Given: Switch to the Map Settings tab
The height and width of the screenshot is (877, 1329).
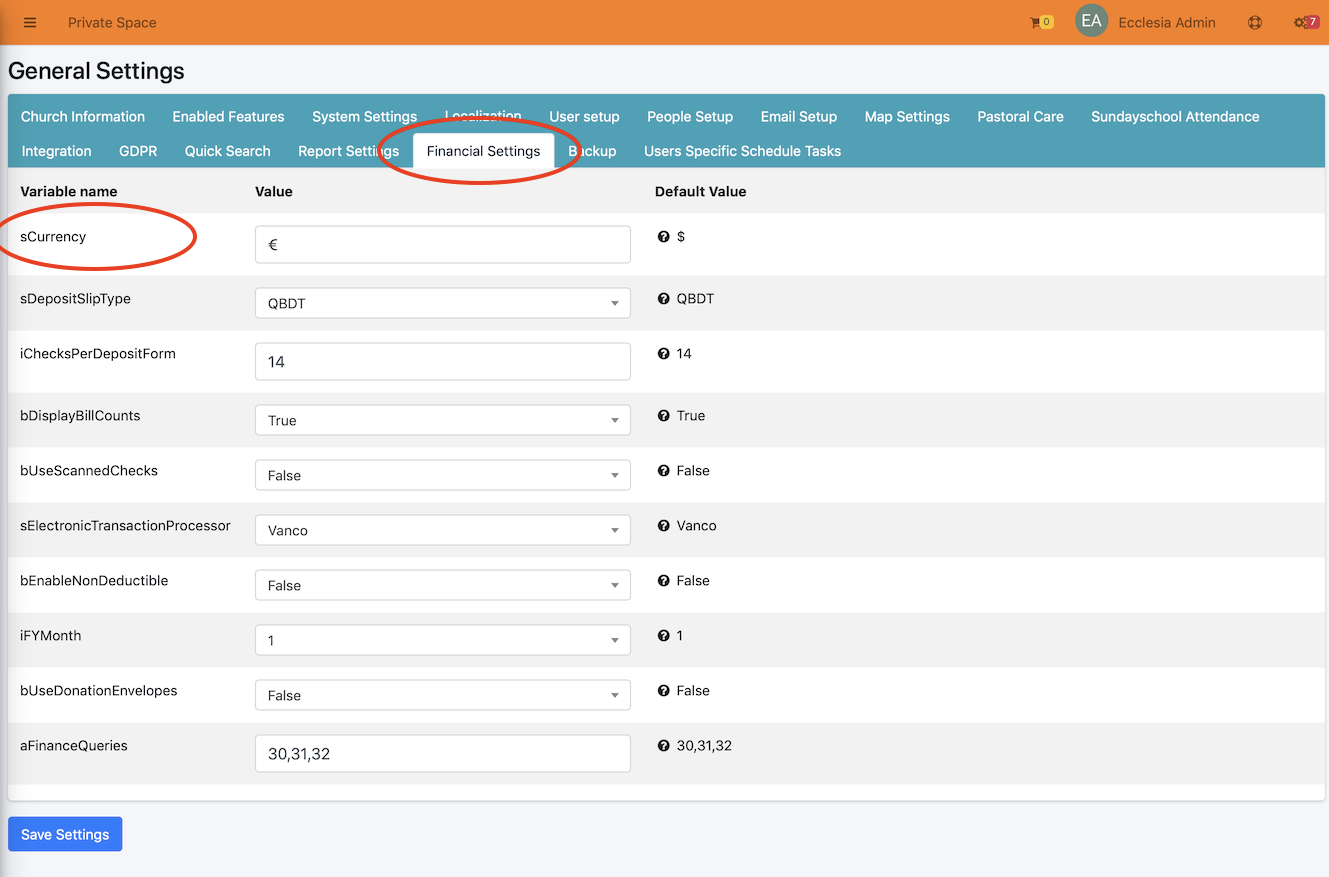Looking at the screenshot, I should point(907,117).
